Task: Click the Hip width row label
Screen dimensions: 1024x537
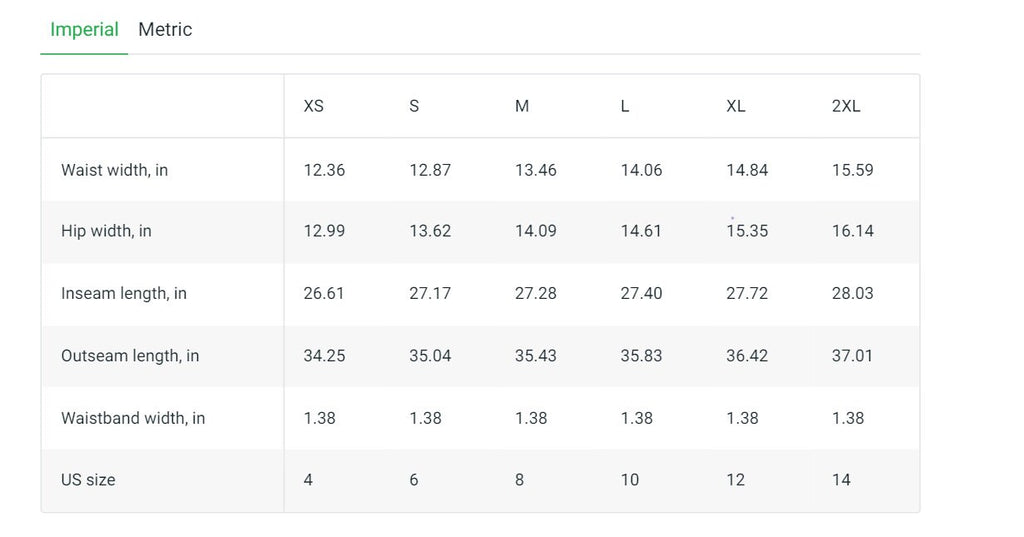Action: tap(106, 231)
